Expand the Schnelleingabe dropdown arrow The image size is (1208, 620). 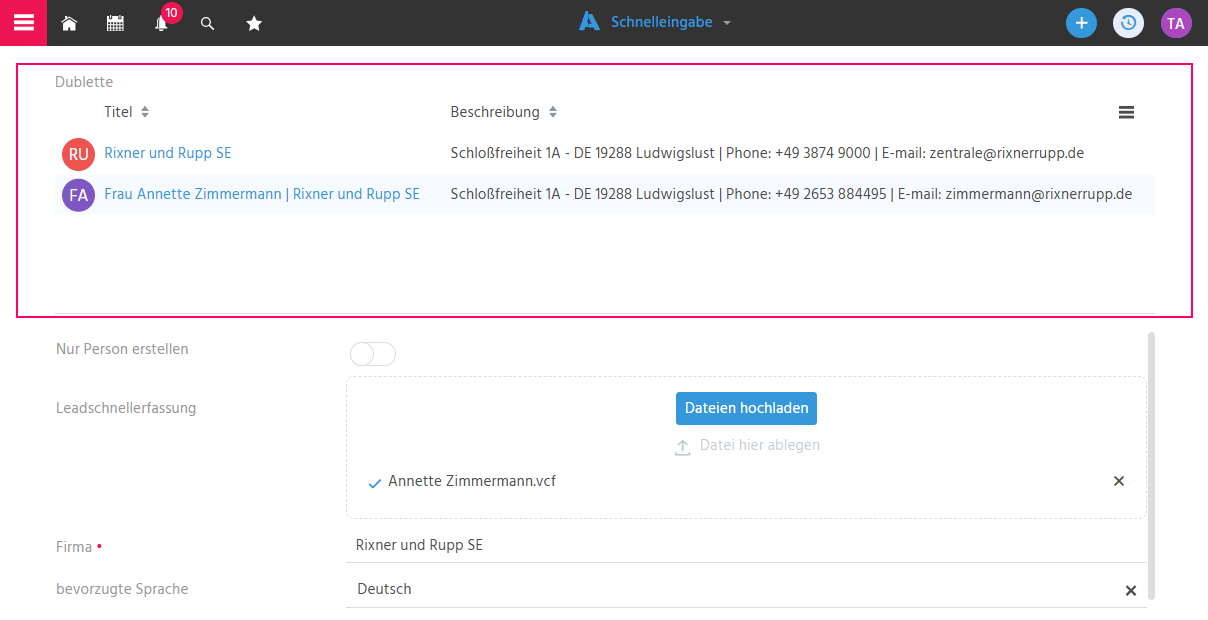pyautogui.click(x=727, y=23)
